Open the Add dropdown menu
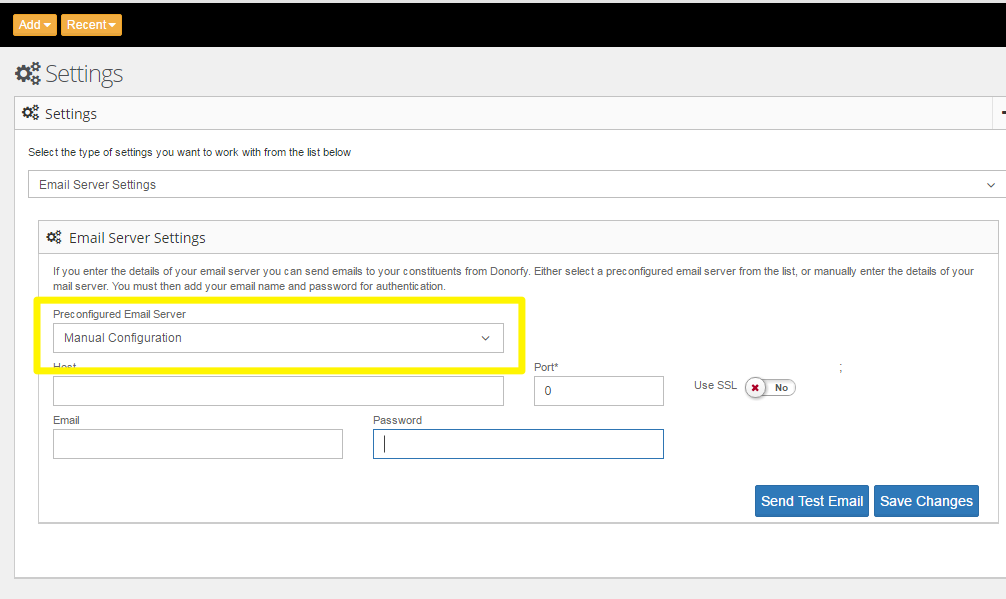This screenshot has width=1006, height=599. tap(34, 24)
